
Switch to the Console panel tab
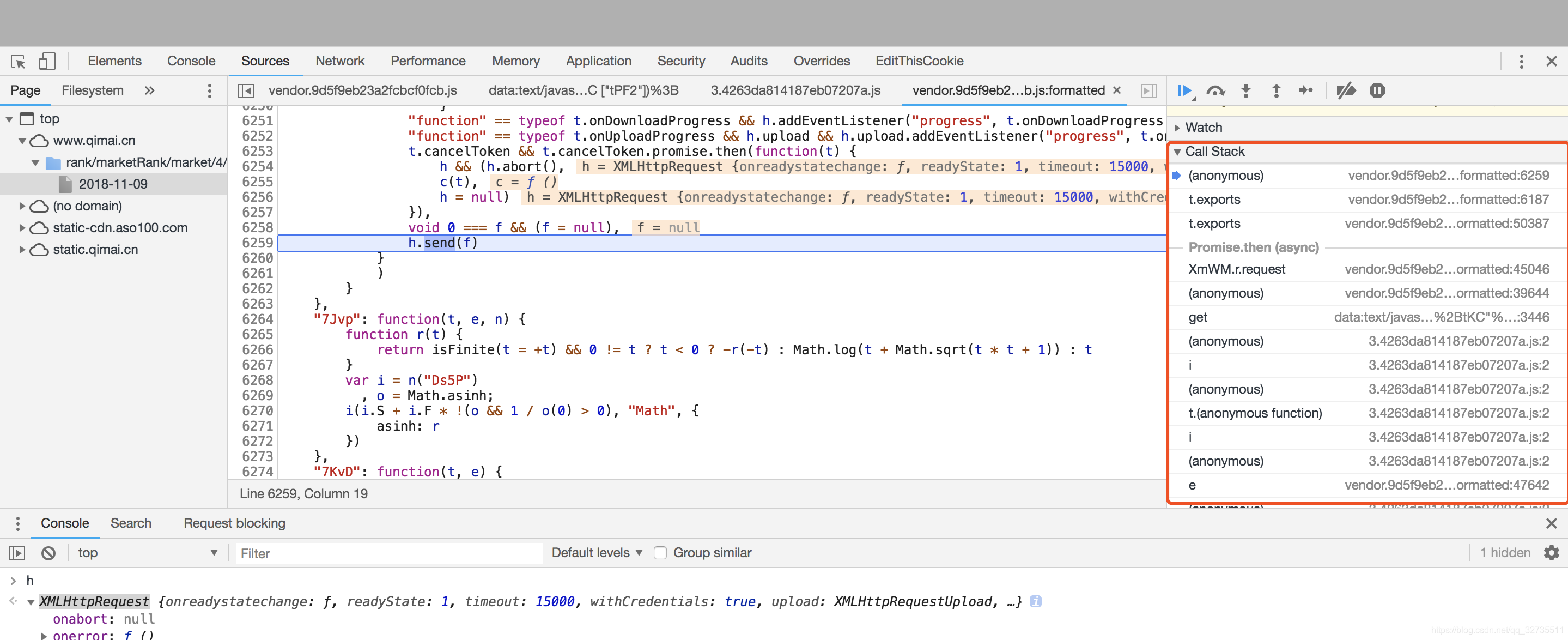tap(191, 61)
